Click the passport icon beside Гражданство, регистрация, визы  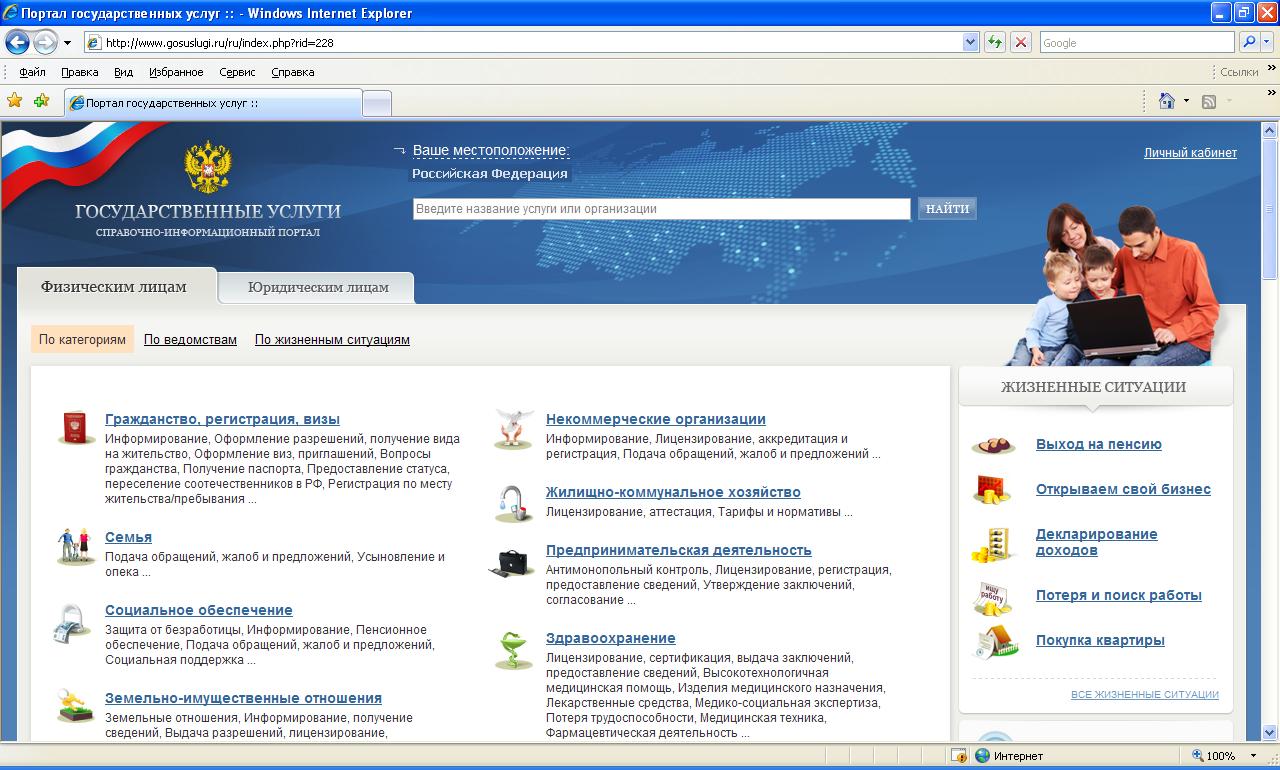click(74, 428)
